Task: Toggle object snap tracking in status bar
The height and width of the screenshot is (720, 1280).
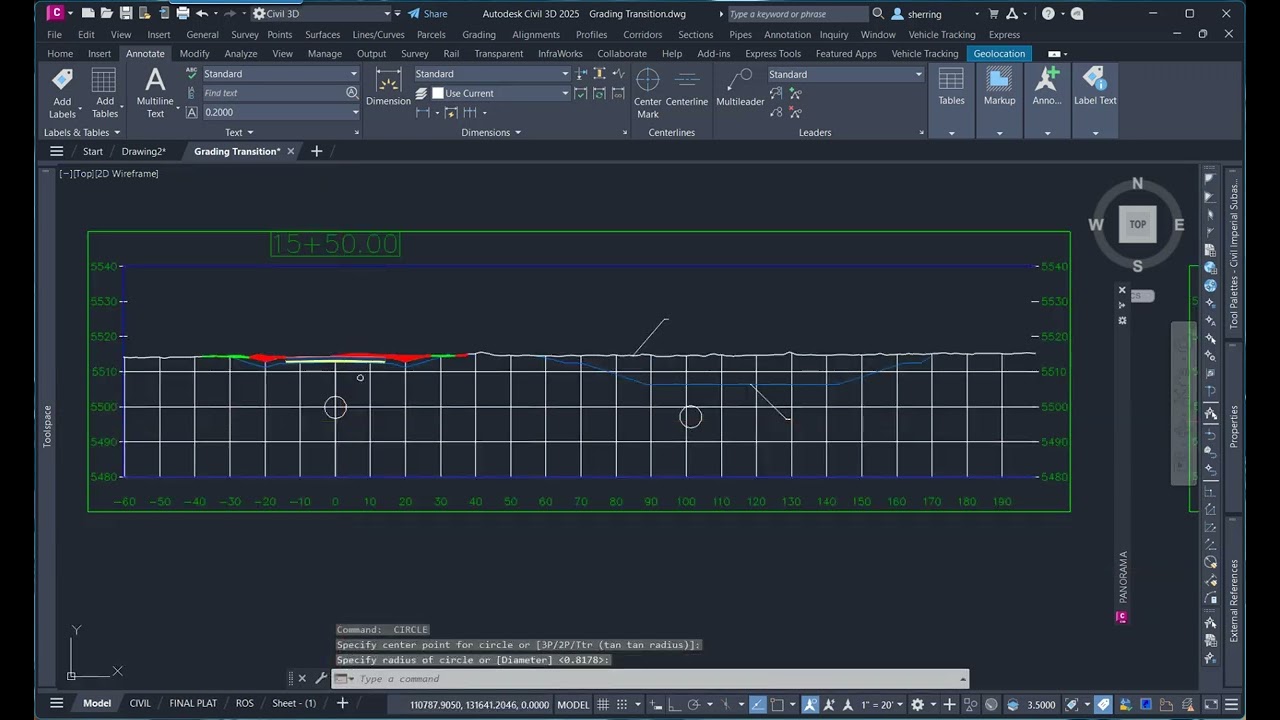Action: [x=758, y=704]
